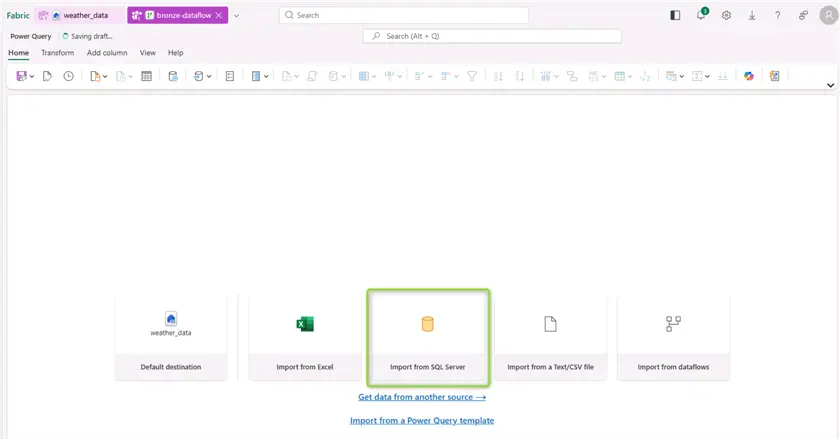Click the Filter rows funnel icon
The height and width of the screenshot is (439, 840).
pos(472,76)
